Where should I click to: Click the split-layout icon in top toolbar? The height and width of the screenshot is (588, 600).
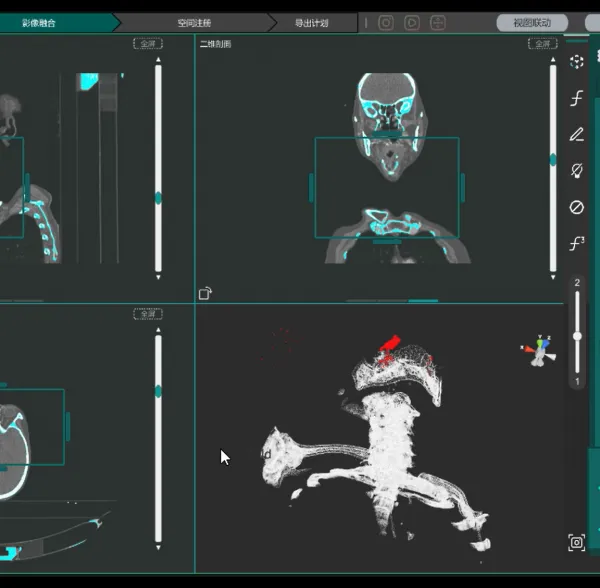click(438, 23)
